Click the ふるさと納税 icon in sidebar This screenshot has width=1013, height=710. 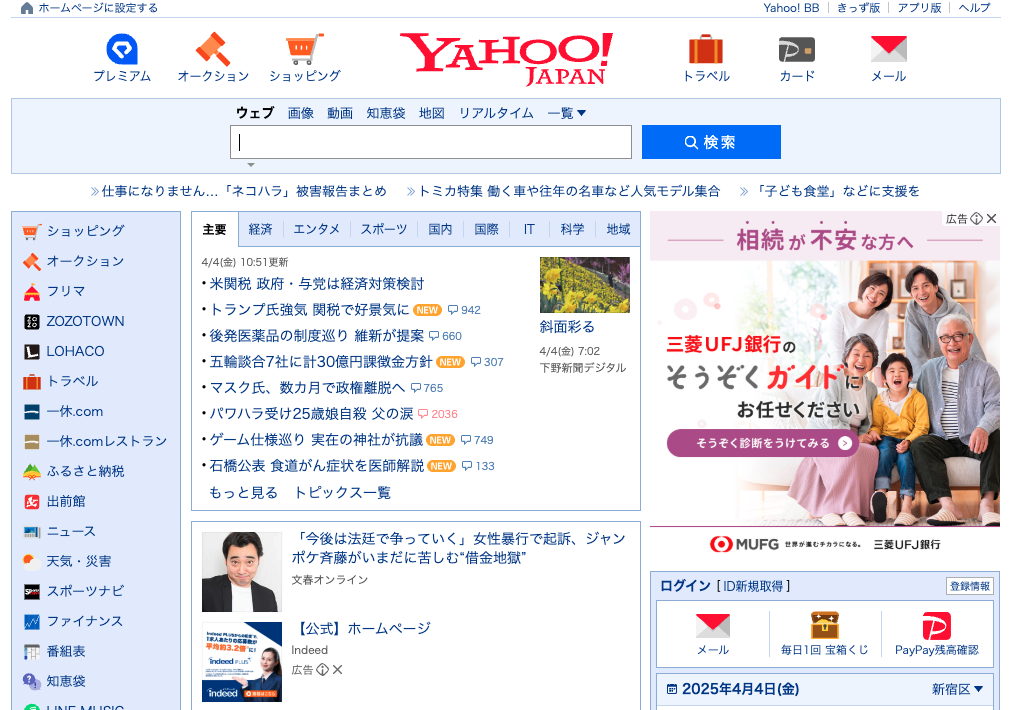coord(32,472)
